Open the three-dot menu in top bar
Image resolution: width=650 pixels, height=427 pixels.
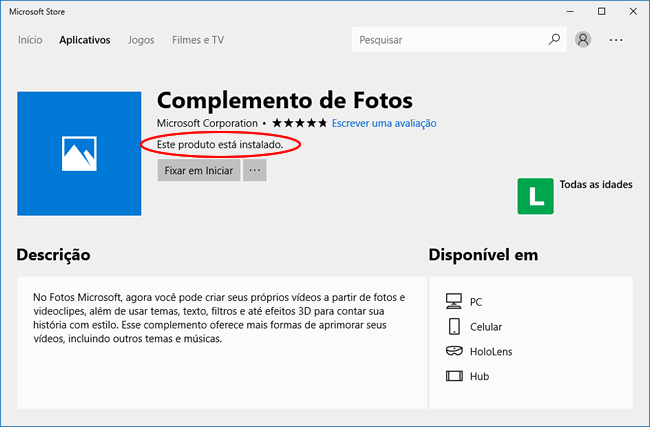pos(616,40)
